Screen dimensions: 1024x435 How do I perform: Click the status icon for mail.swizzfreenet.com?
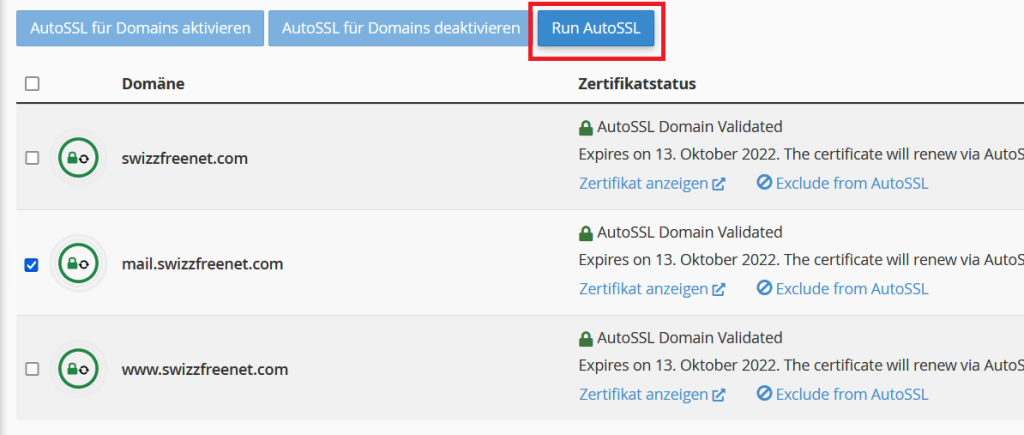click(78, 263)
